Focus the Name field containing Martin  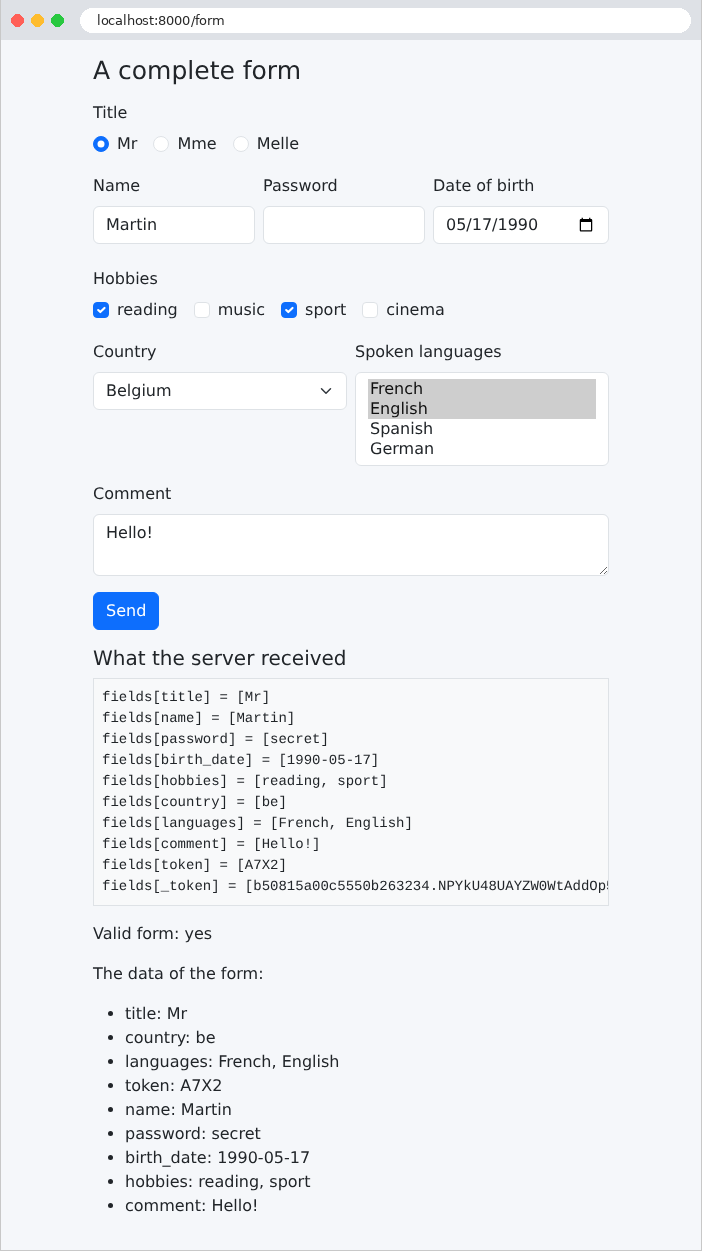click(174, 225)
